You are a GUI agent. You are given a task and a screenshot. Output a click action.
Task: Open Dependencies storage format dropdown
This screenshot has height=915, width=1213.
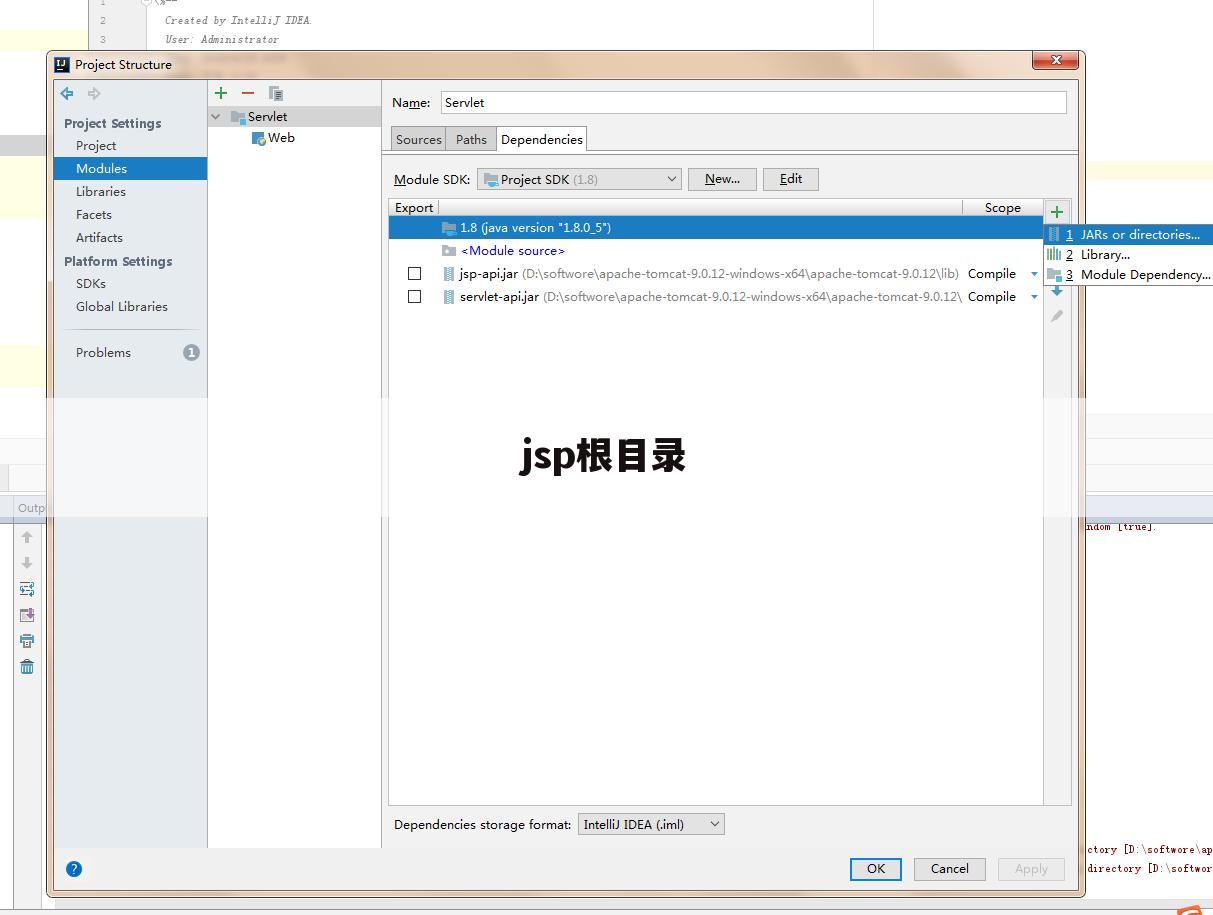(x=651, y=824)
